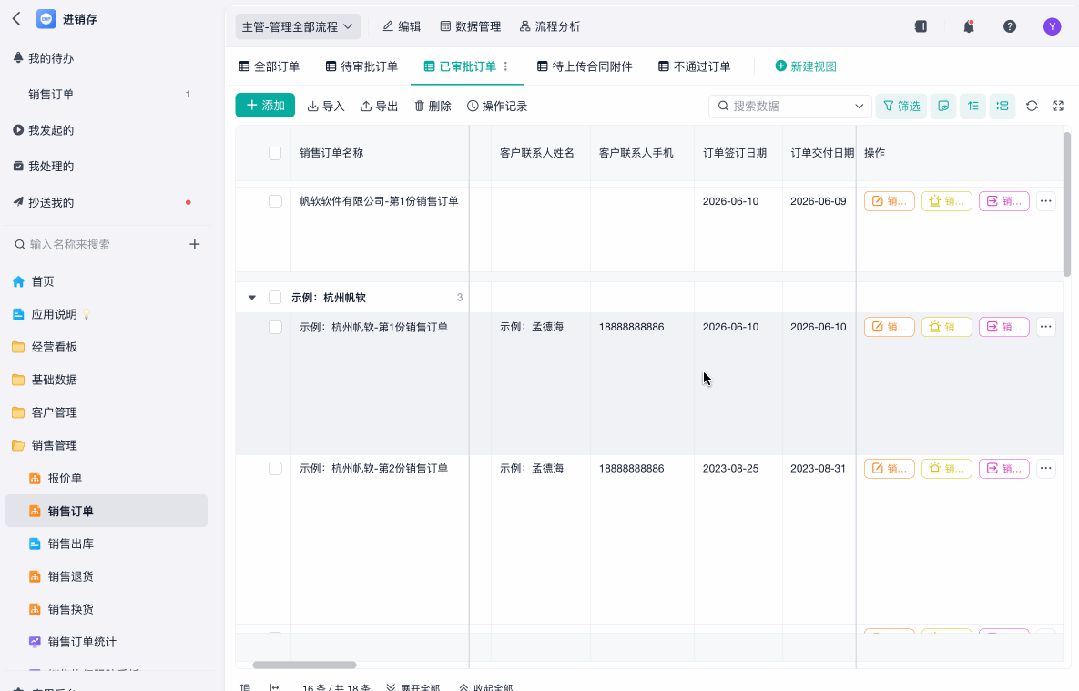Click the refresh icon in the toolbar
The image size is (1079, 691).
click(1032, 106)
